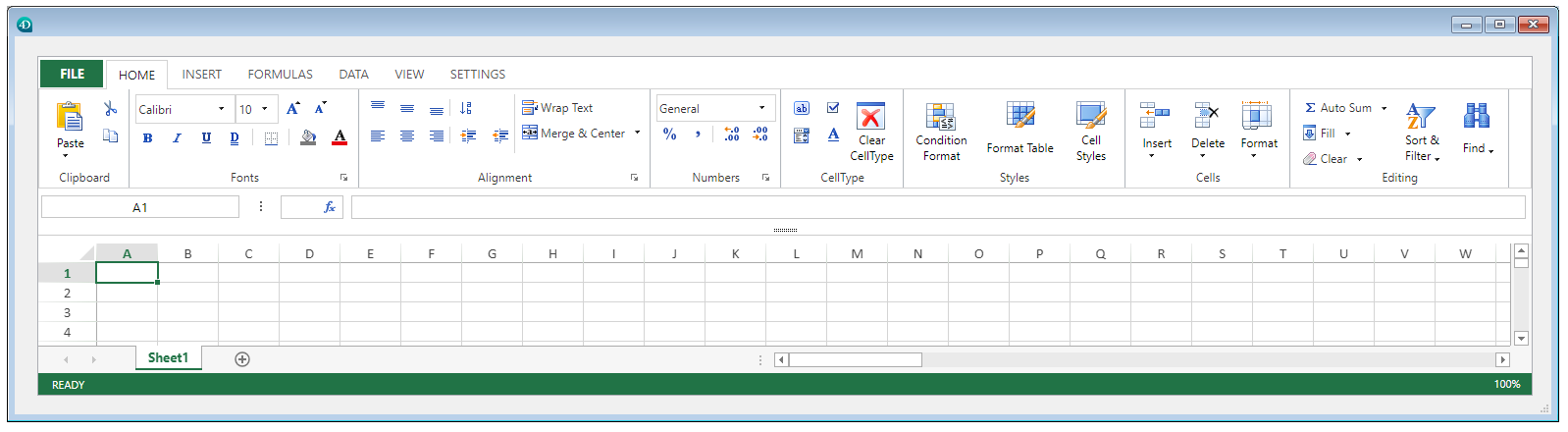Viewport: 1568px width, 432px height.
Task: Click the percent number format icon
Action: click(x=669, y=135)
